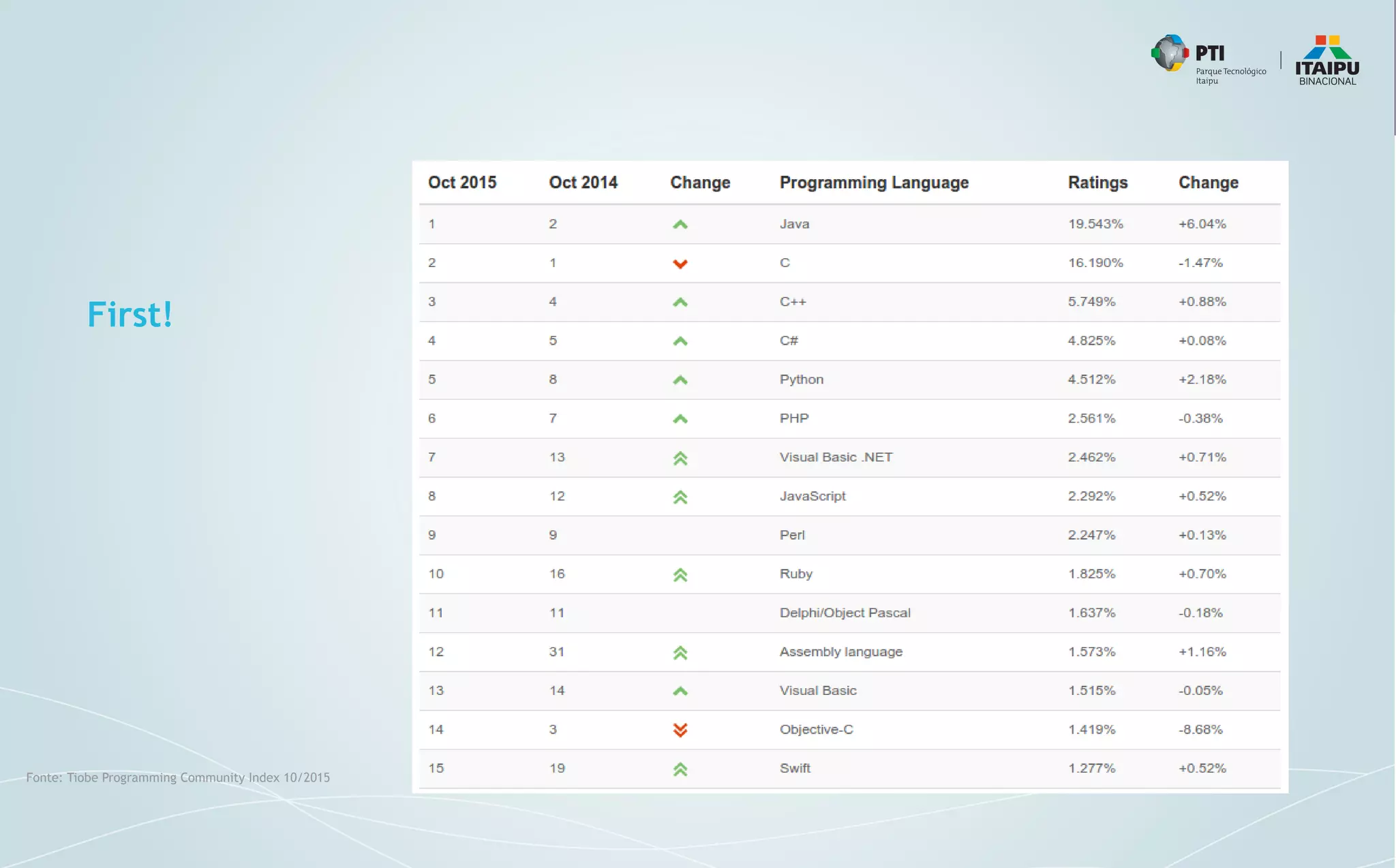Select the C# language cell
Image resolution: width=1396 pixels, height=868 pixels.
point(789,341)
